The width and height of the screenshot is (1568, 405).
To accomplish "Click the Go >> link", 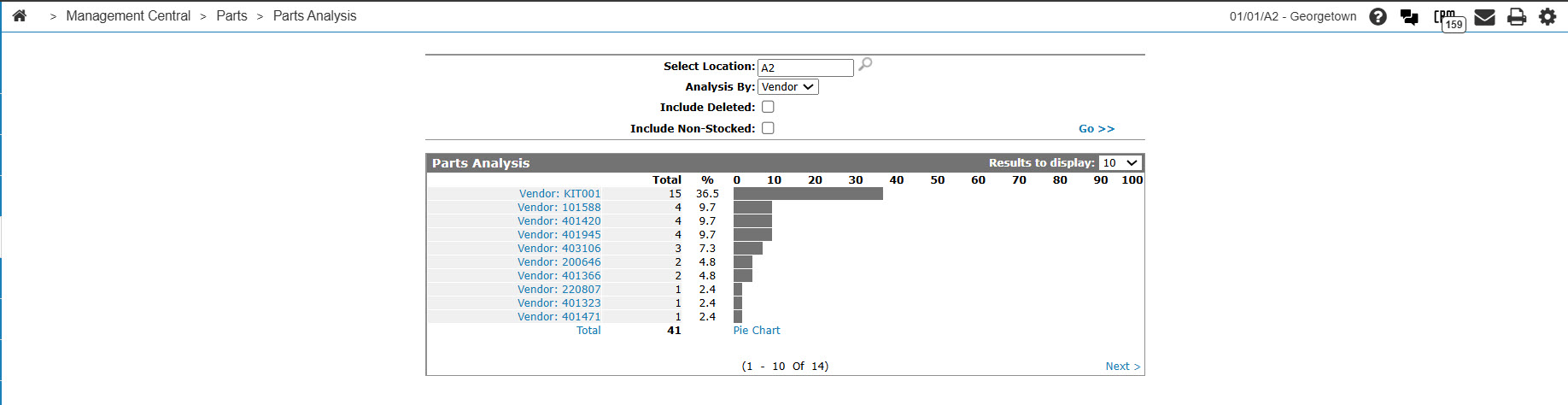I will pyautogui.click(x=1097, y=129).
